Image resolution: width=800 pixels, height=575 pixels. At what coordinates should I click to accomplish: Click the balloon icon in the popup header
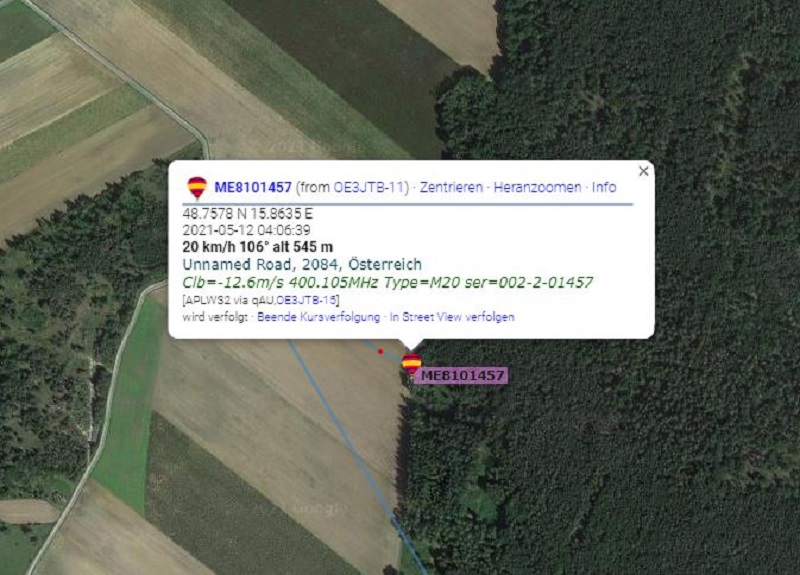pos(197,187)
